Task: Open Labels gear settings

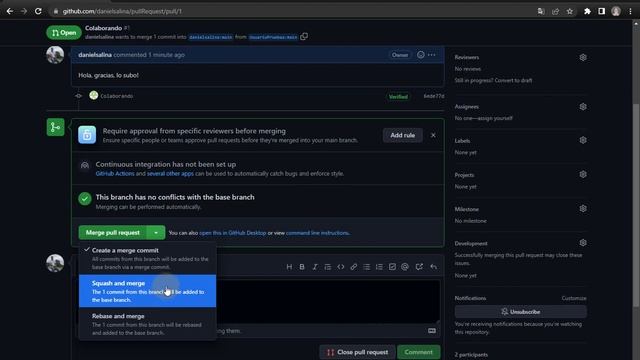Action: [x=583, y=140]
